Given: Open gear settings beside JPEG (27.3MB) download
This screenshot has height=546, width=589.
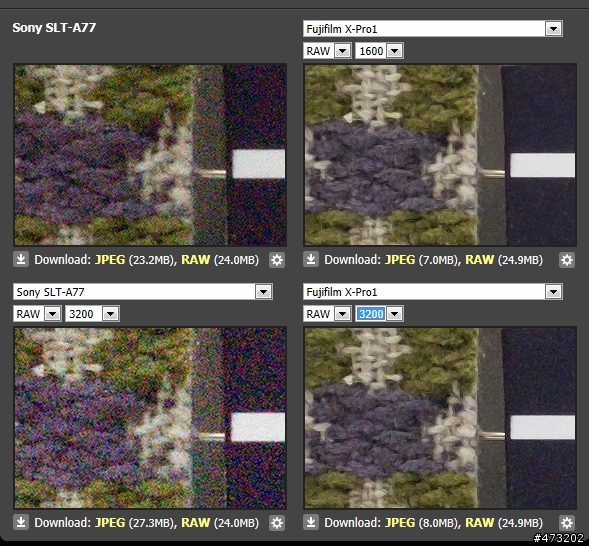Looking at the screenshot, I should (277, 523).
